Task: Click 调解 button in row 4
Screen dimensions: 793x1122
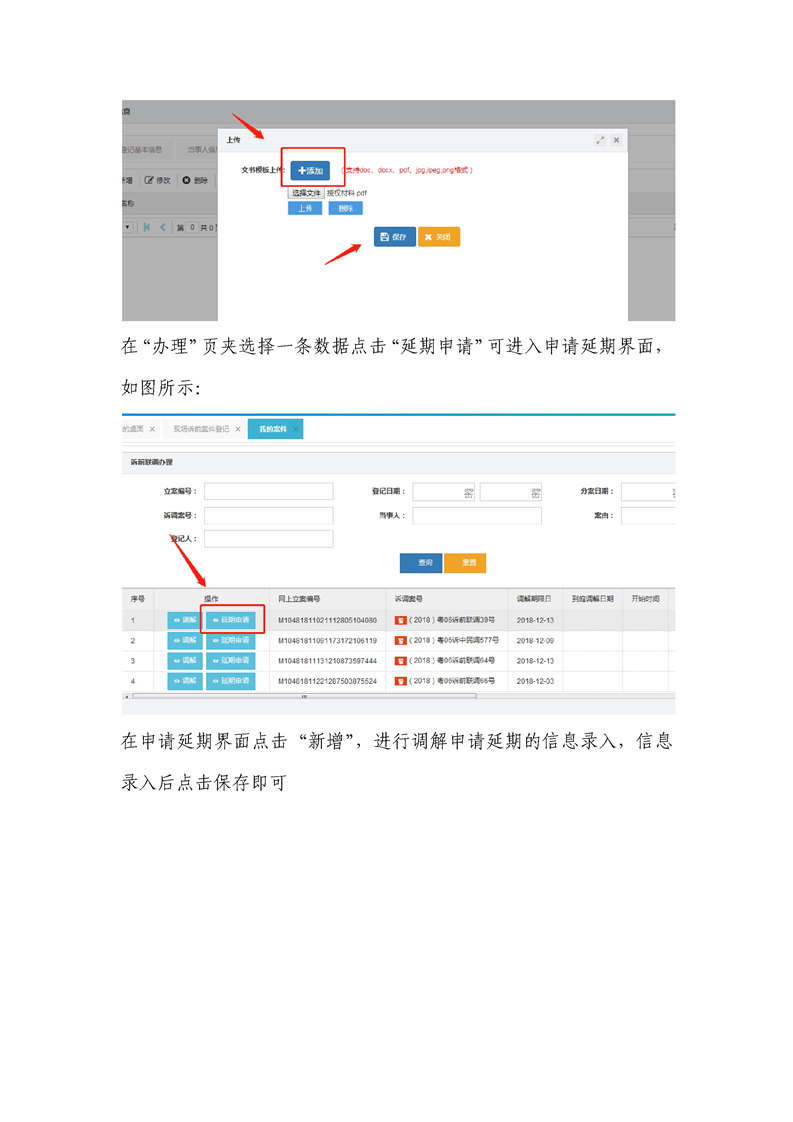Action: [185, 681]
